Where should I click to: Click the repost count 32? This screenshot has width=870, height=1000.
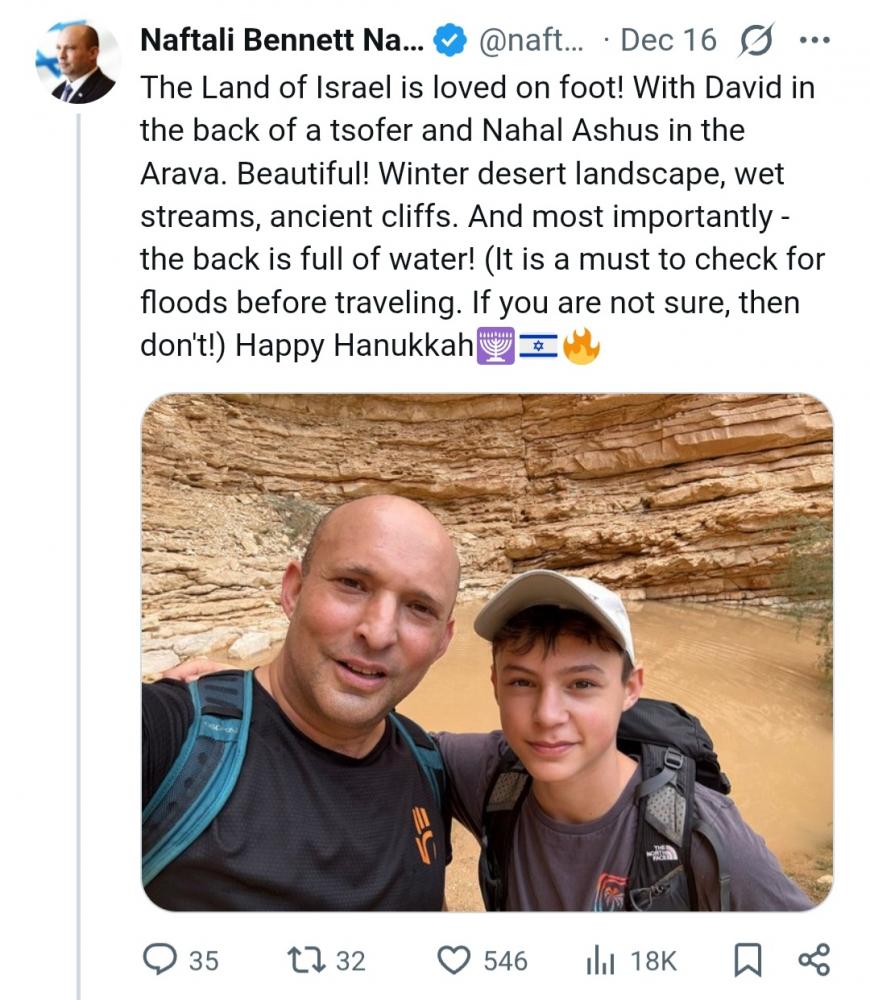coord(350,961)
